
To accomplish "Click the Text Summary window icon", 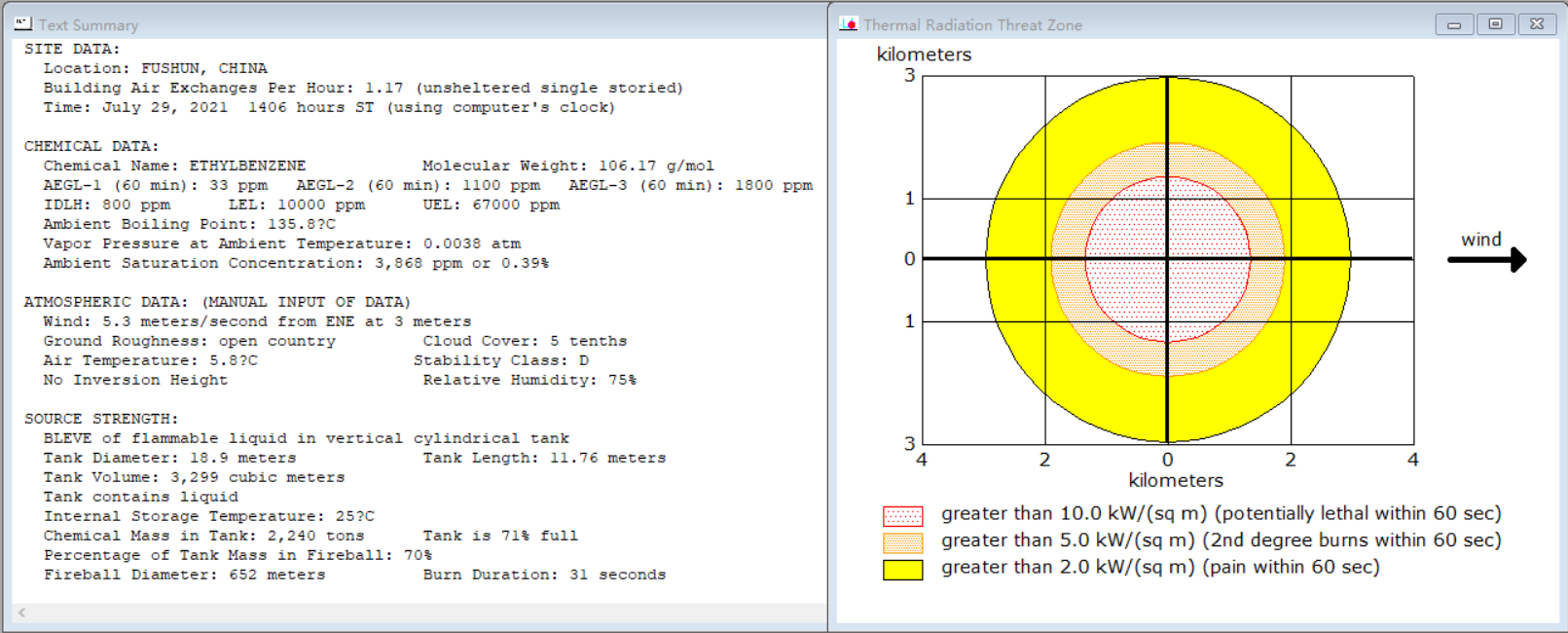I will click(x=23, y=23).
